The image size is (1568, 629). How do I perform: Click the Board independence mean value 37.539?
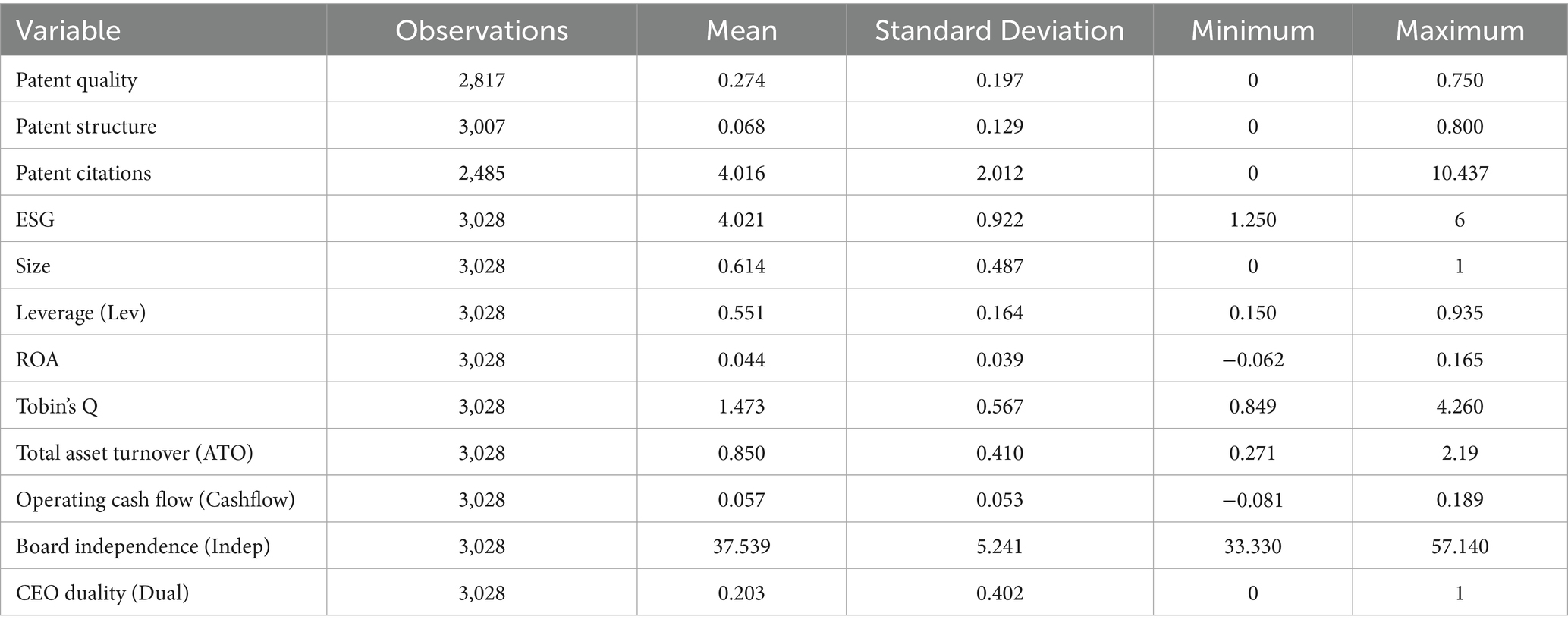[x=741, y=546]
